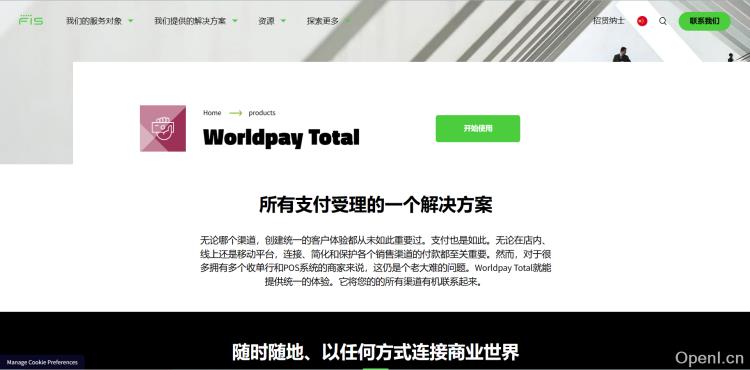Open the 资源 menu
Viewport: 750px width, 370px height.
tap(266, 21)
